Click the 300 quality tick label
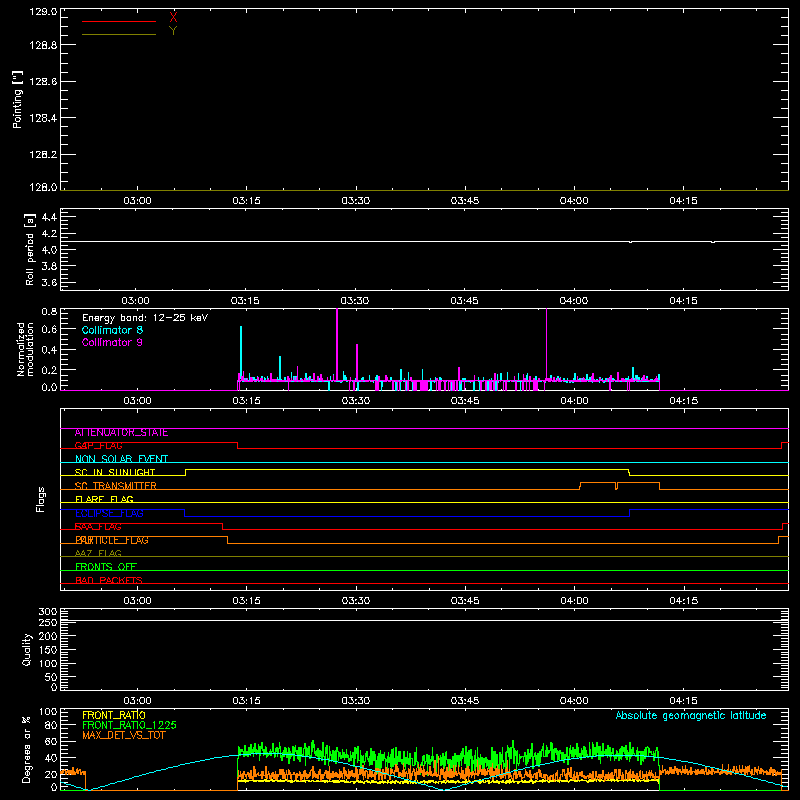800x800 pixels. coord(47,611)
